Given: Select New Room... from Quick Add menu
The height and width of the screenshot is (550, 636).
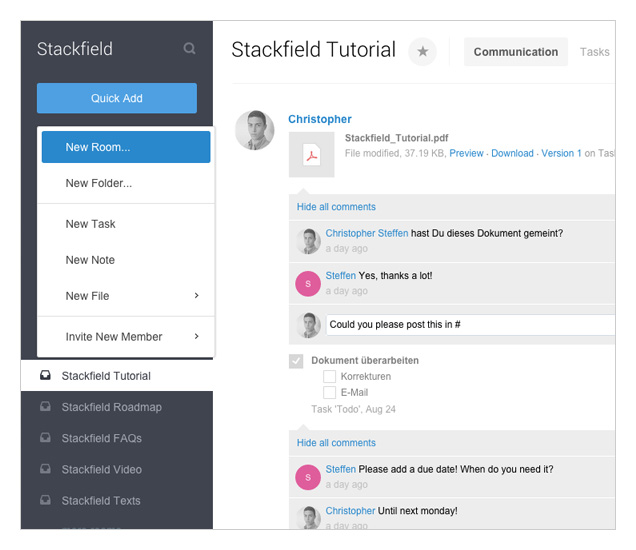Looking at the screenshot, I should [x=126, y=147].
